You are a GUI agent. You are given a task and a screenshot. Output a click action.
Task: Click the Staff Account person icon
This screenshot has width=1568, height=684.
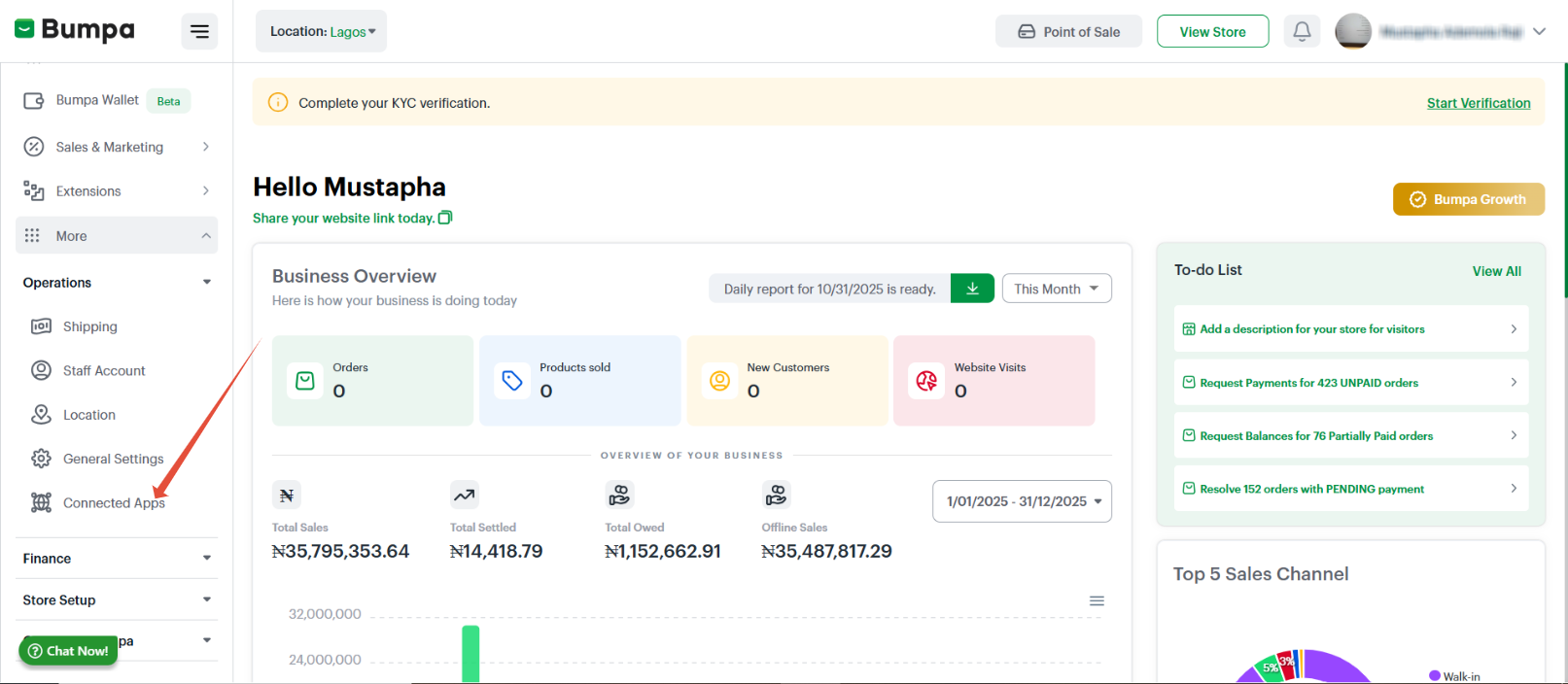tap(41, 370)
